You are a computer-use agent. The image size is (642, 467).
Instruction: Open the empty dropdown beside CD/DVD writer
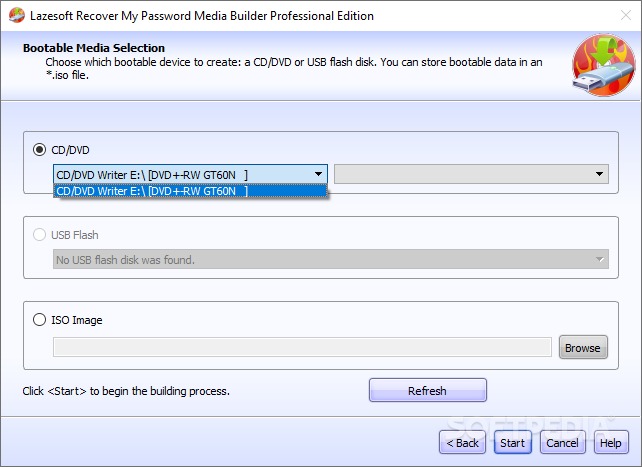coord(471,174)
